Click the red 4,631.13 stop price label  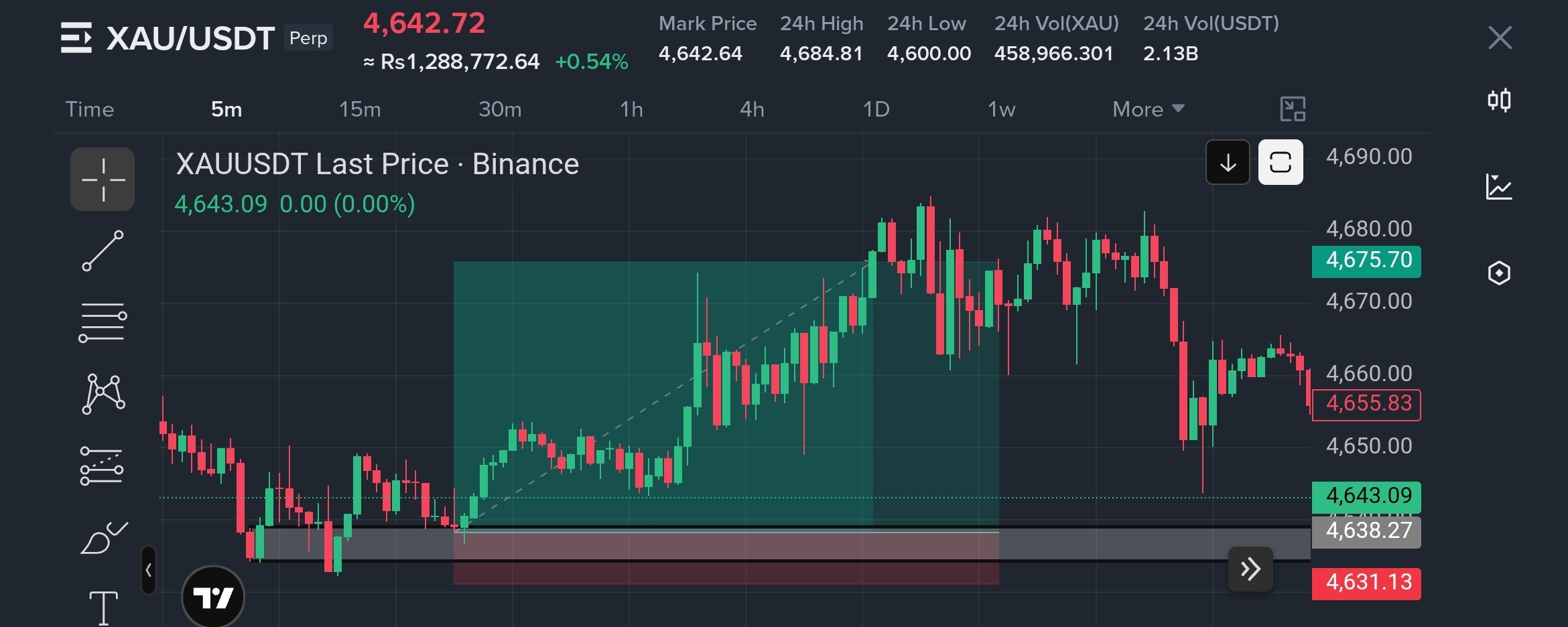[1366, 583]
